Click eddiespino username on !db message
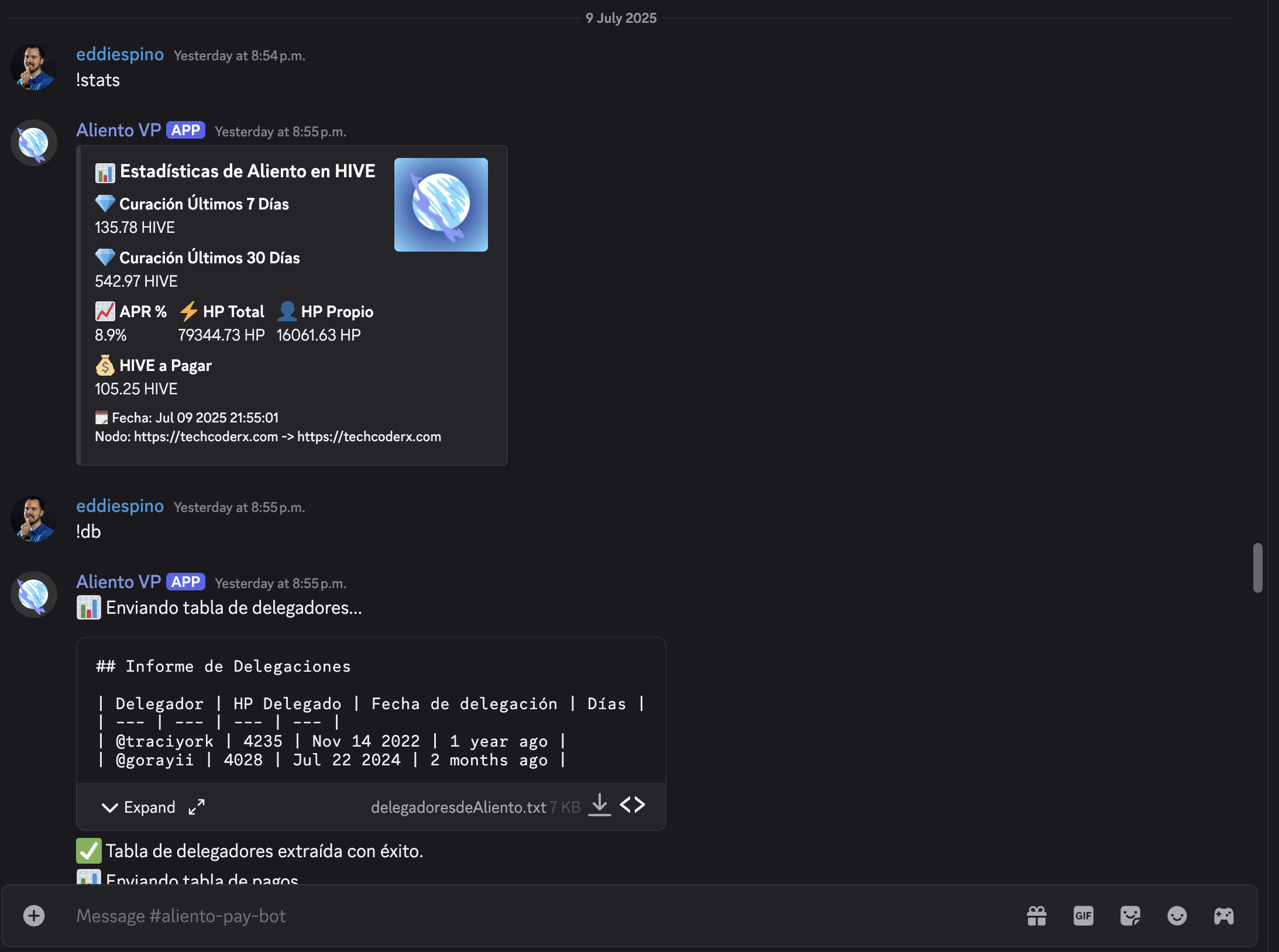 (120, 506)
